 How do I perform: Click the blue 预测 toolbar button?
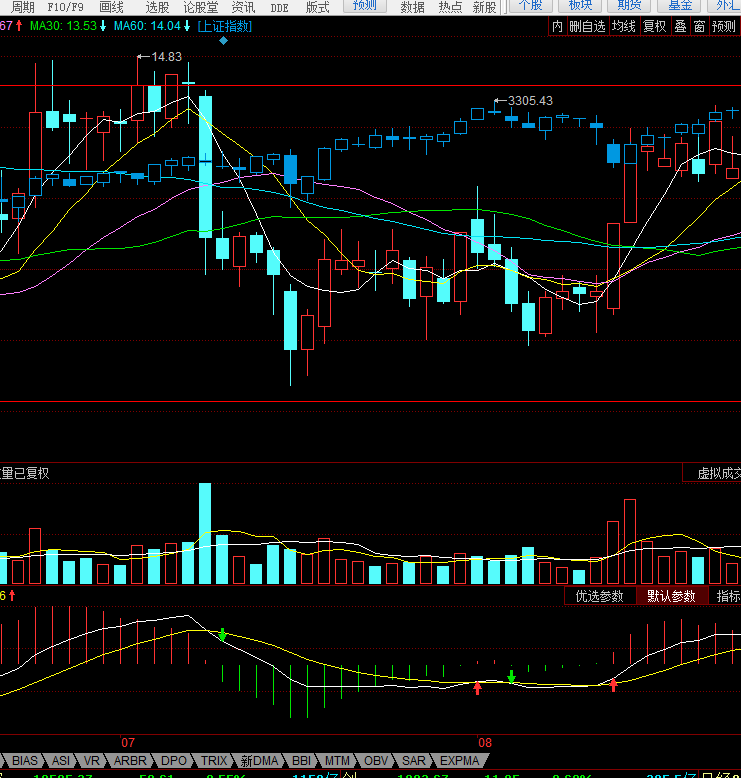tap(365, 6)
